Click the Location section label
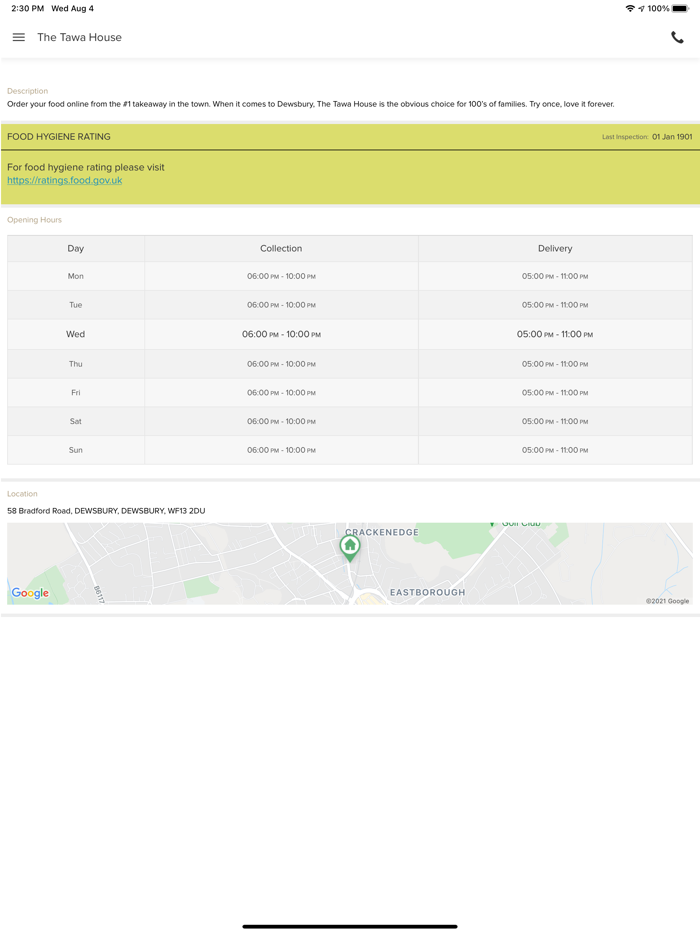 (22, 494)
